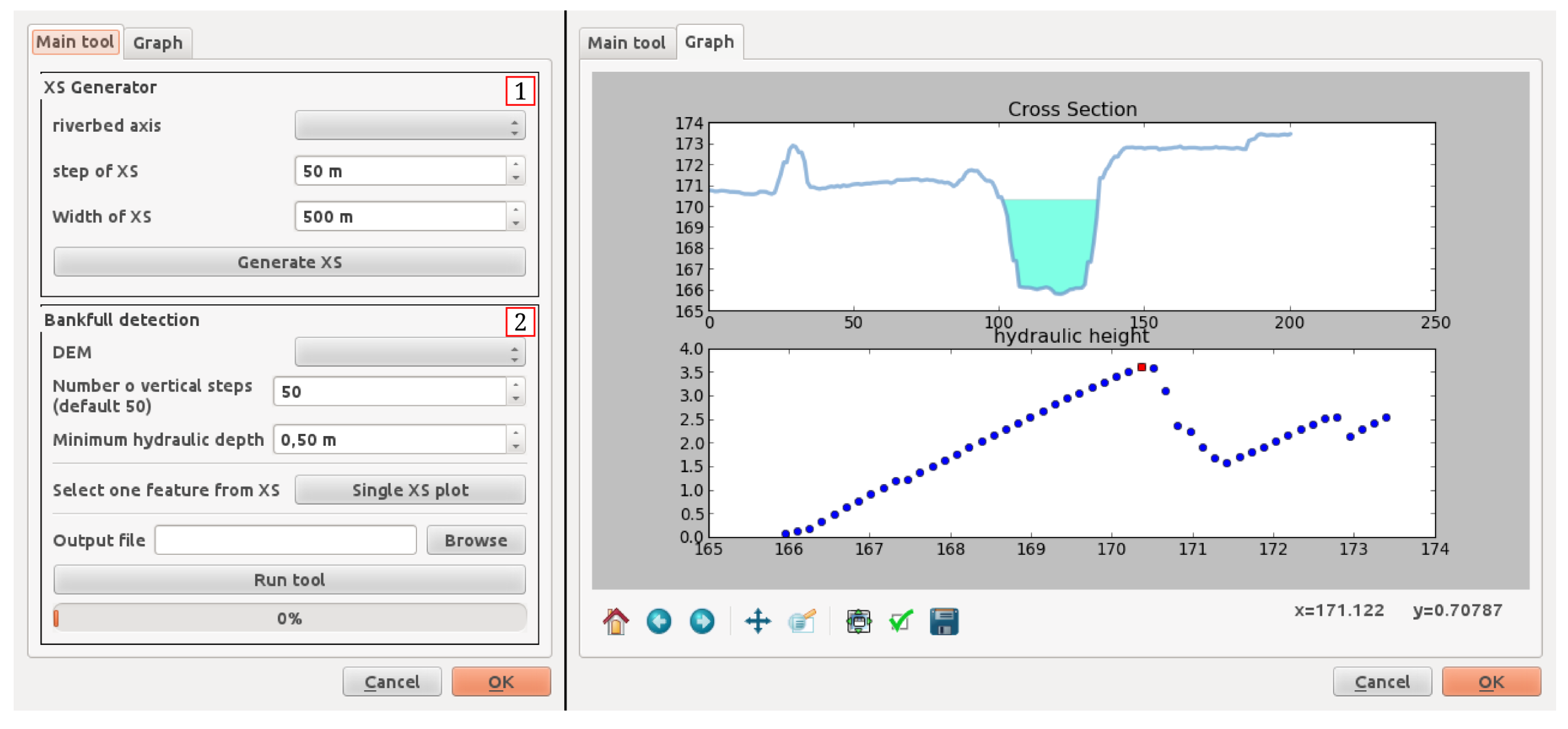Focus the Minimum hydraulic depth field
This screenshot has height=729, width=1568.
coord(389,439)
